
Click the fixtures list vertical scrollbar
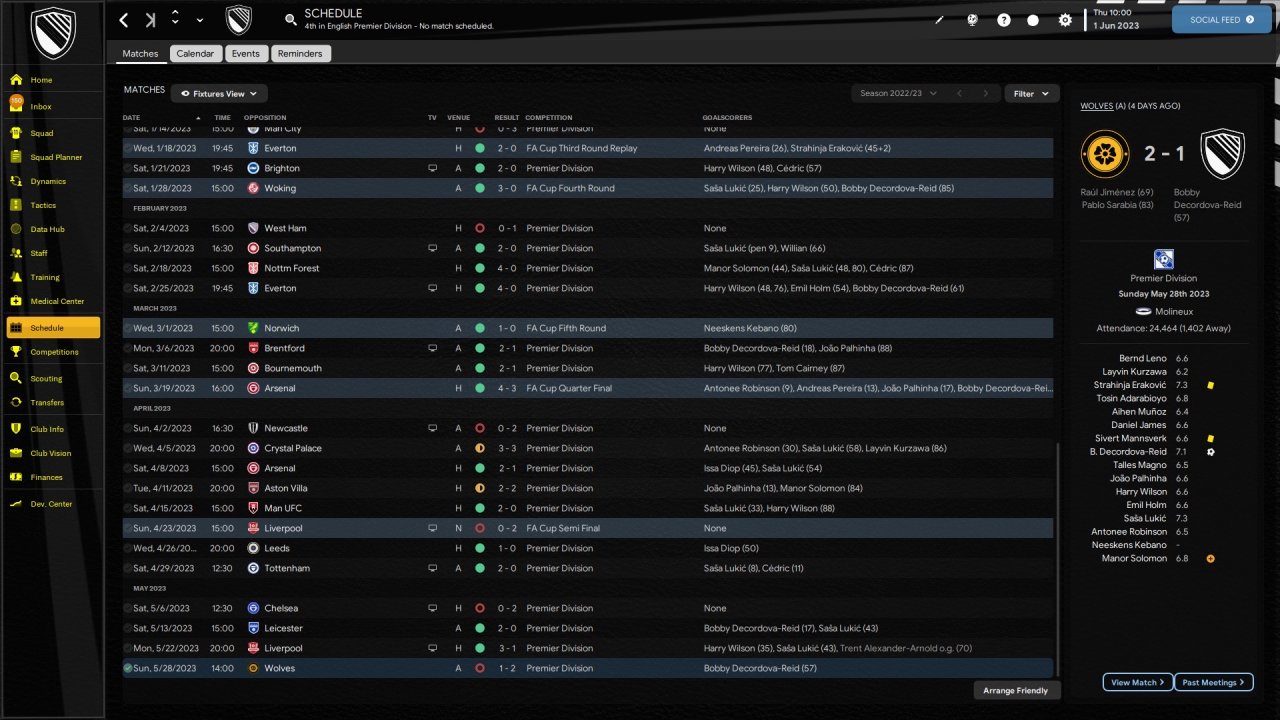(1057, 560)
